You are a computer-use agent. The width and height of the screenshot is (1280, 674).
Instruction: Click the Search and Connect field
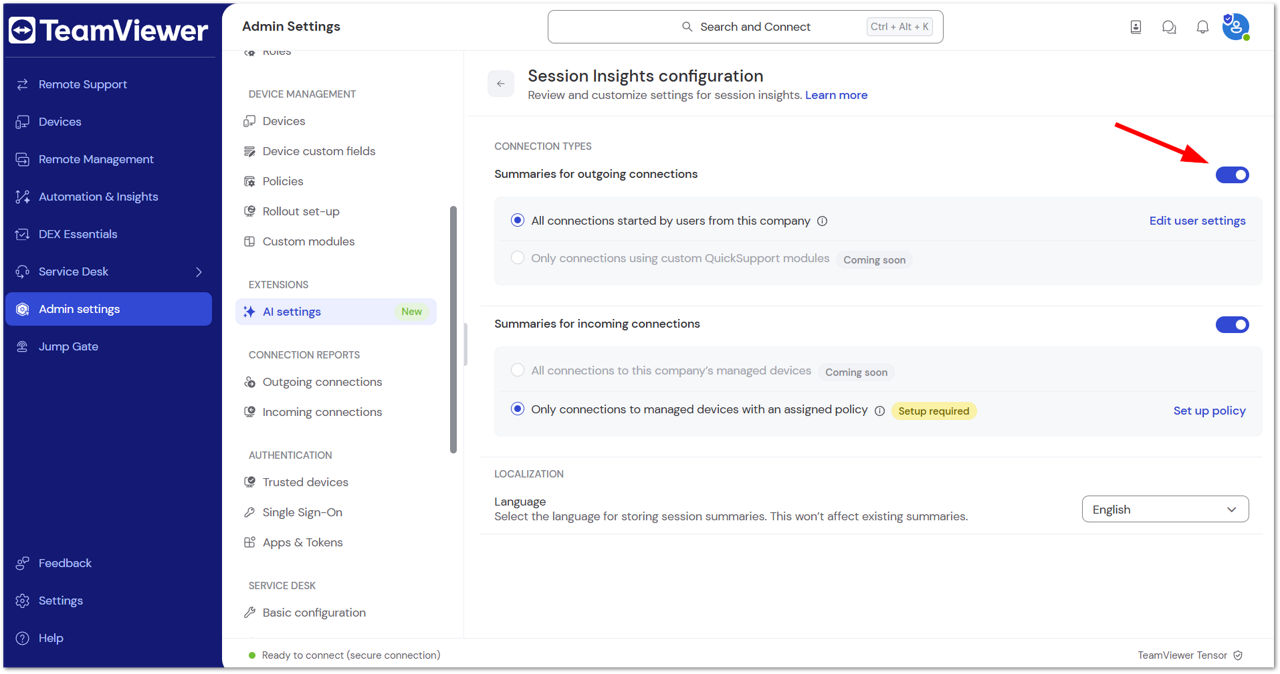745,27
